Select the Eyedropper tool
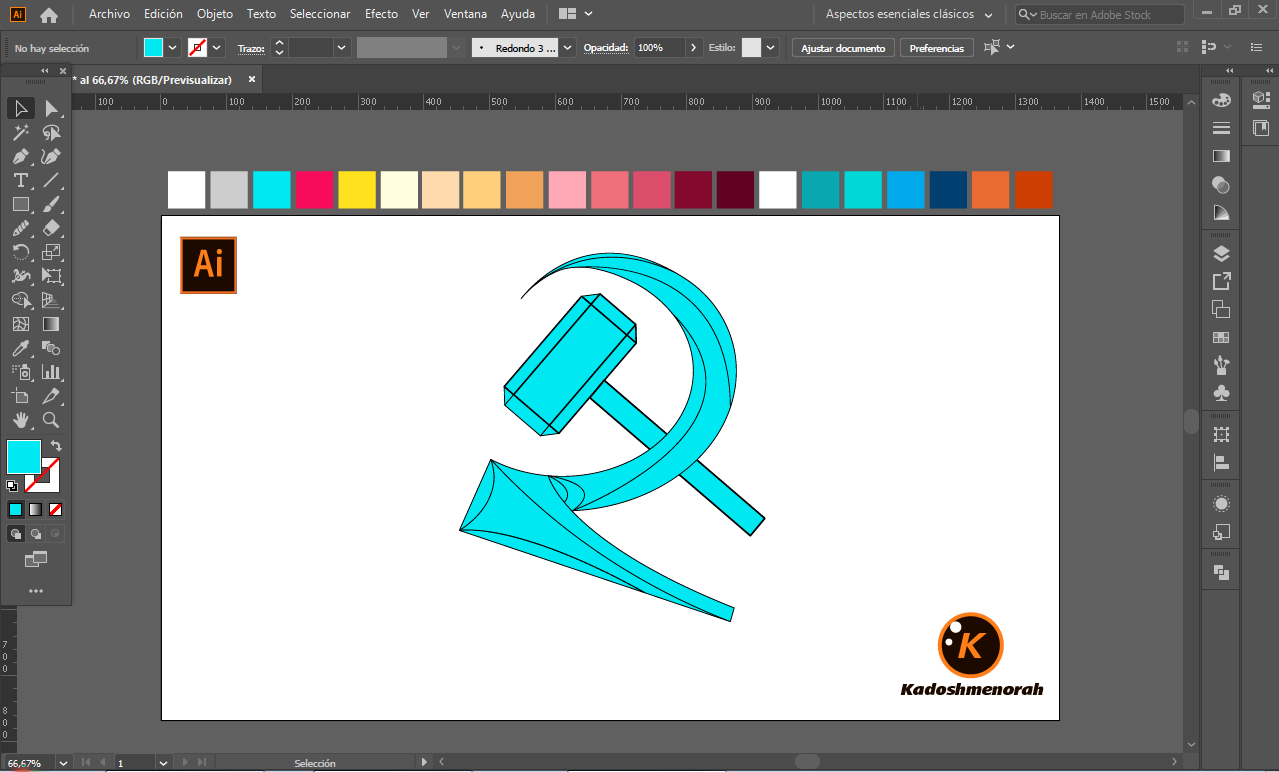This screenshot has height=772, width=1279. (x=20, y=348)
